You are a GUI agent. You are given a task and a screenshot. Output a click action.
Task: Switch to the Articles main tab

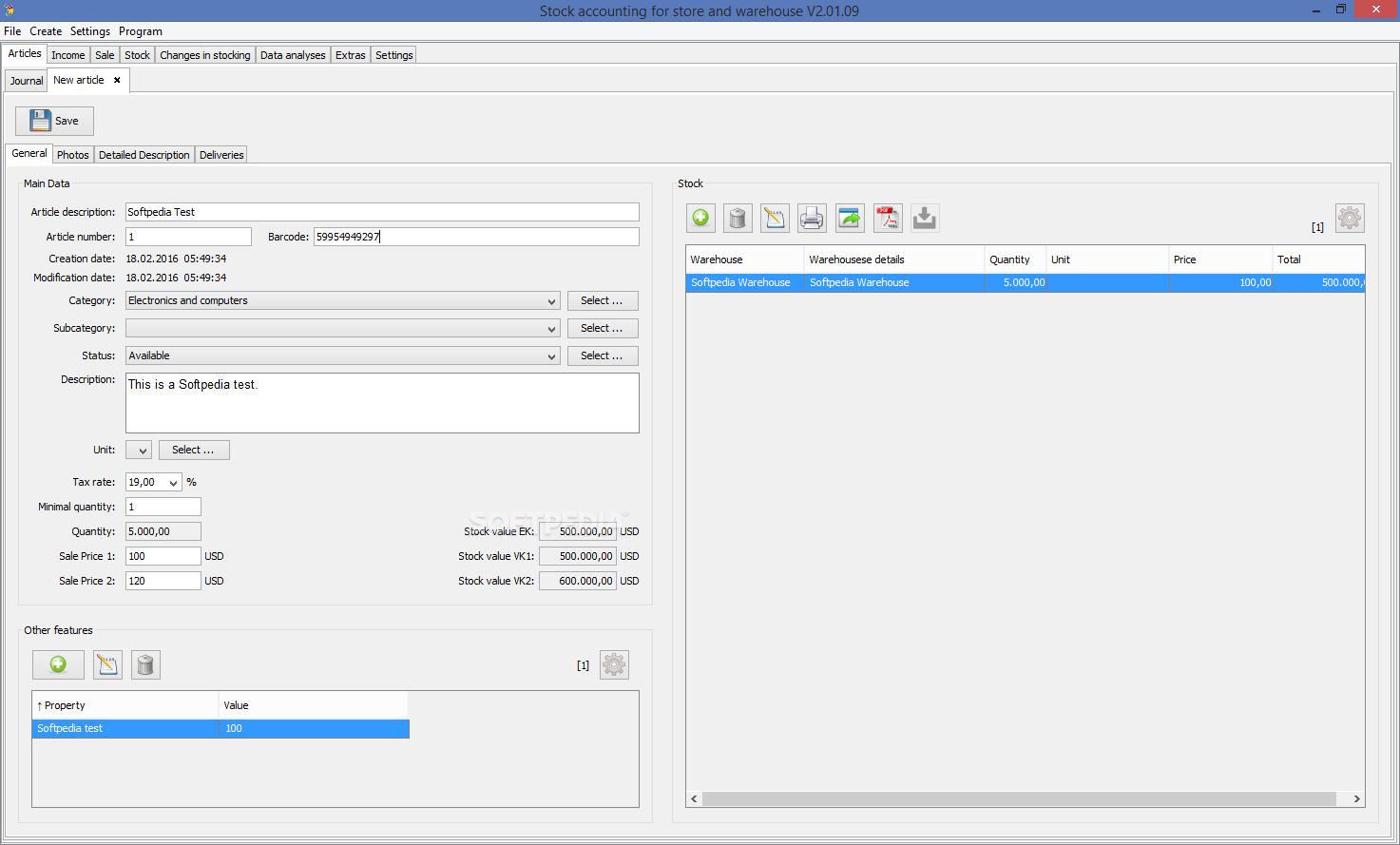tap(25, 53)
